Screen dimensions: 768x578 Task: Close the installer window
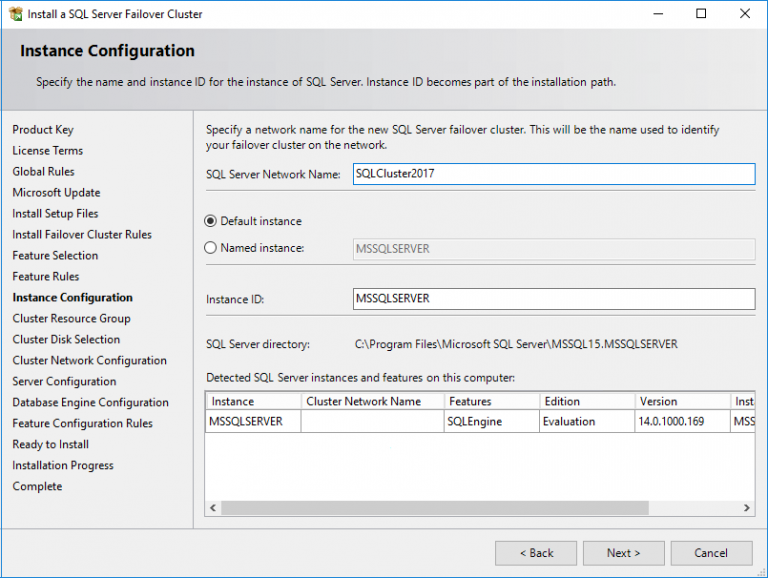pyautogui.click(x=745, y=14)
